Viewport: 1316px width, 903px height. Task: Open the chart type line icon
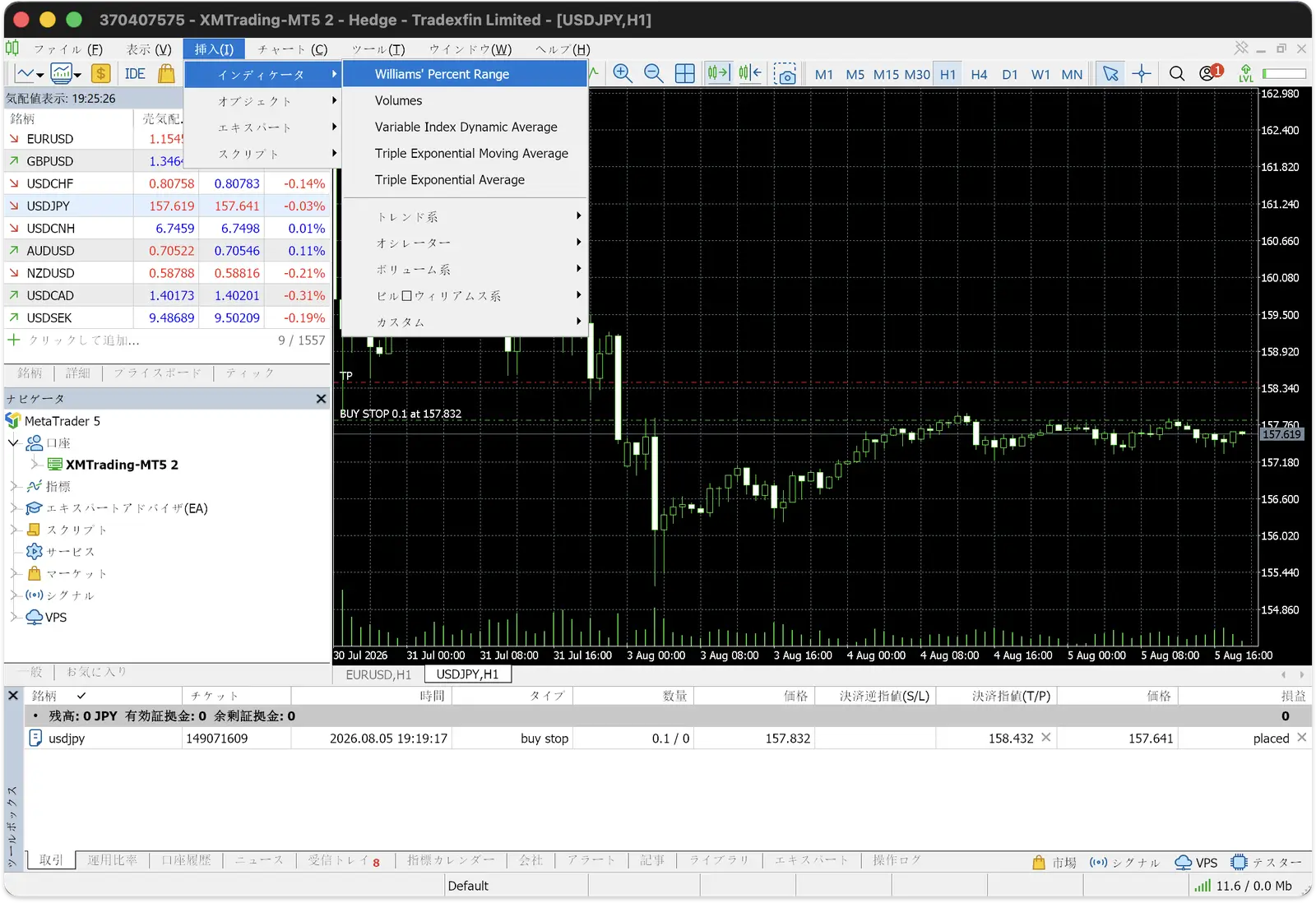[x=25, y=74]
